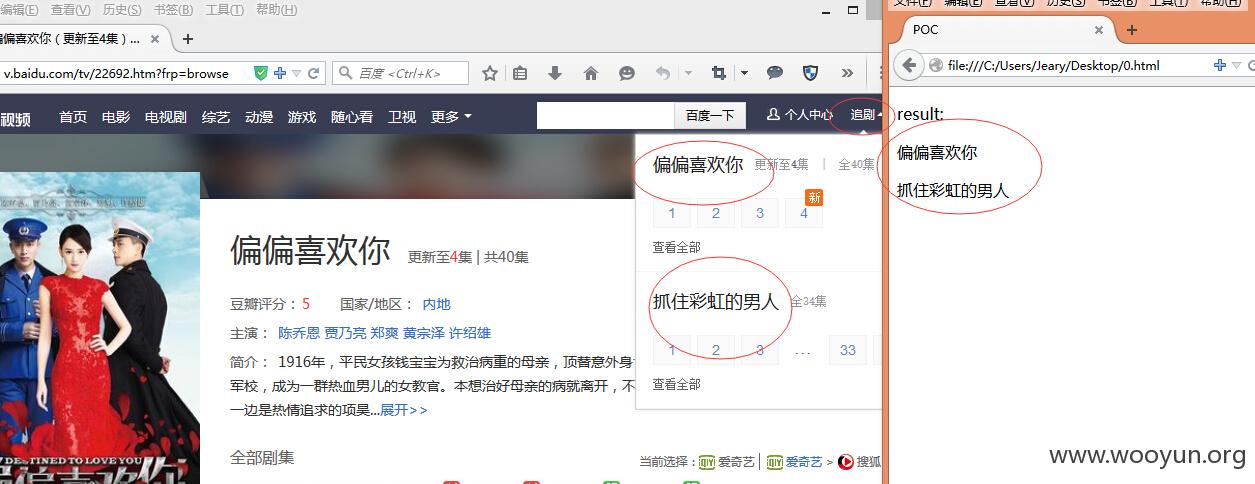This screenshot has width=1255, height=484.
Task: Open 偏偏喜欢你 title in the 追剧 panel
Action: pos(698,164)
